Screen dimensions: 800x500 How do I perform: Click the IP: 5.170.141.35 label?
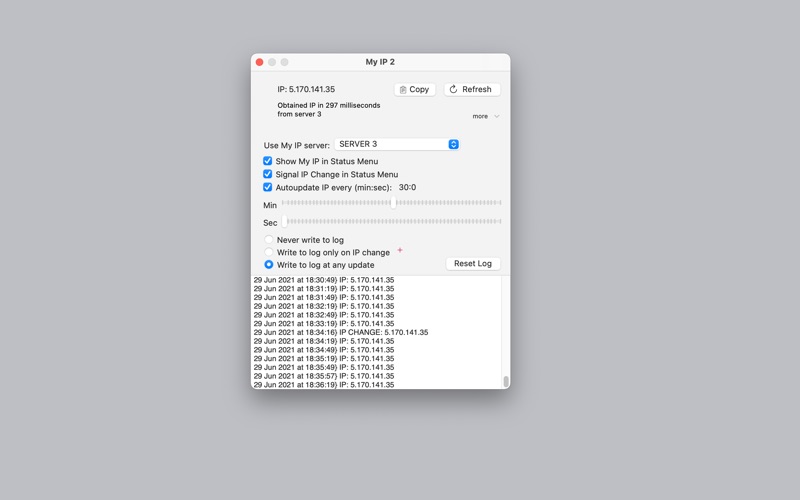click(306, 89)
